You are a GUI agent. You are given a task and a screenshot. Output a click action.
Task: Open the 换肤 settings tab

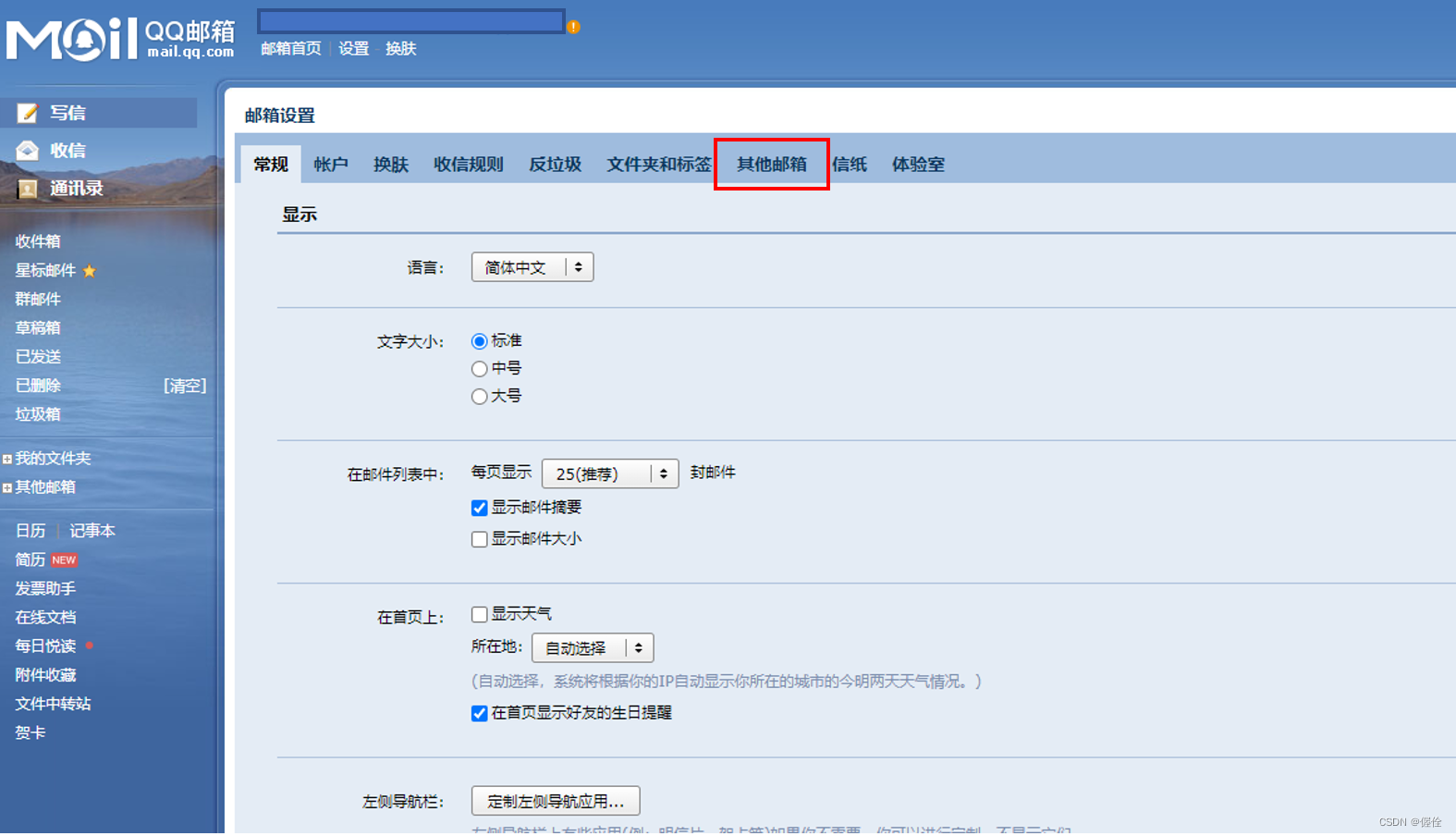point(391,165)
